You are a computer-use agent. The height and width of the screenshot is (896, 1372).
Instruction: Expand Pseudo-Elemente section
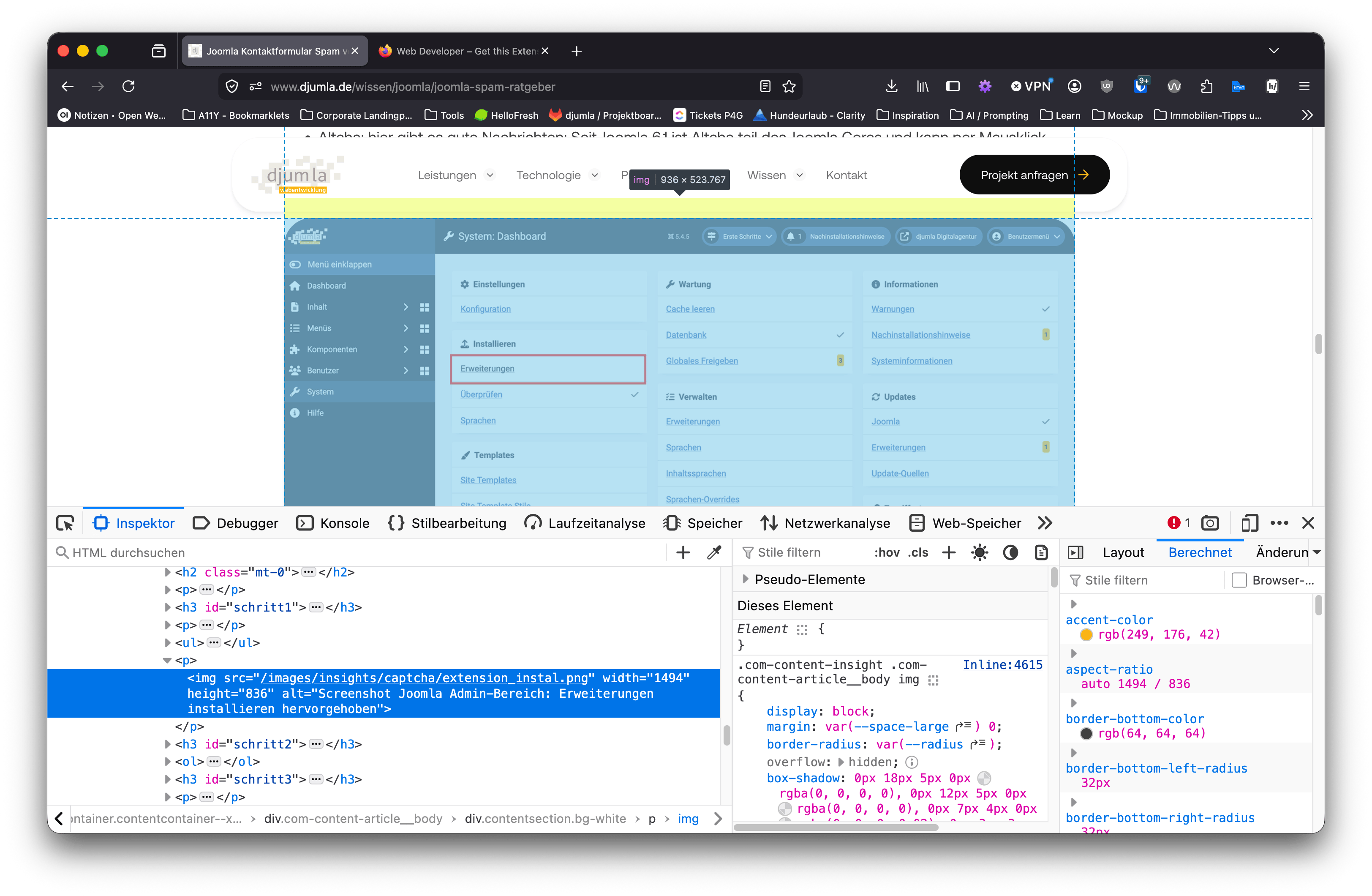(x=746, y=579)
